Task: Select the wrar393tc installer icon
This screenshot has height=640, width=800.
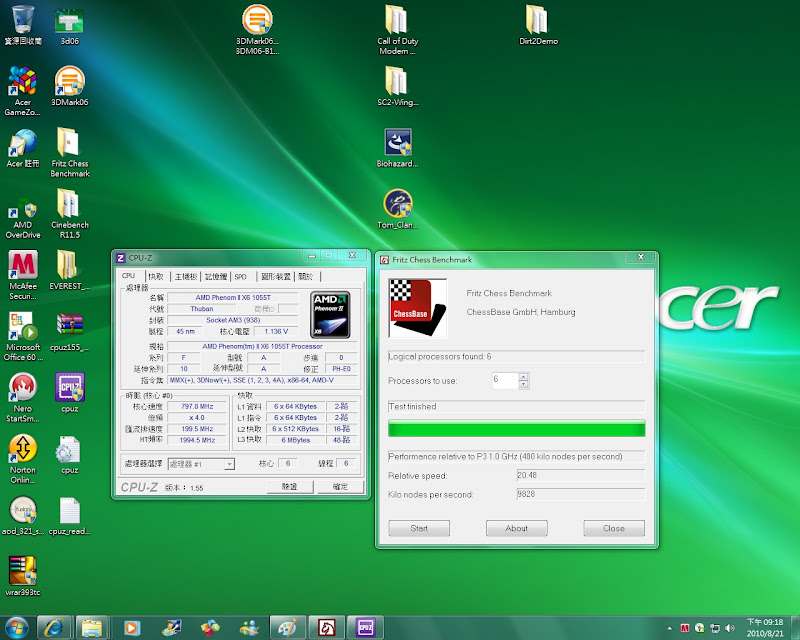Action: 22,576
